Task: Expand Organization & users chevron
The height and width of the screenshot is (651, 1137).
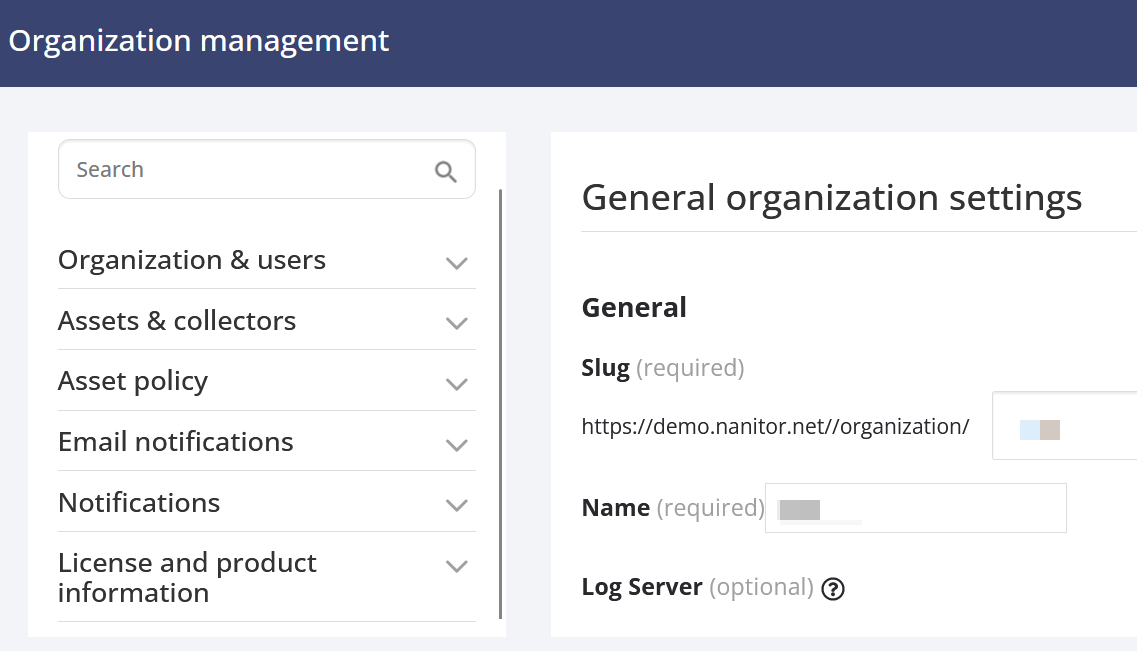Action: coord(457,263)
